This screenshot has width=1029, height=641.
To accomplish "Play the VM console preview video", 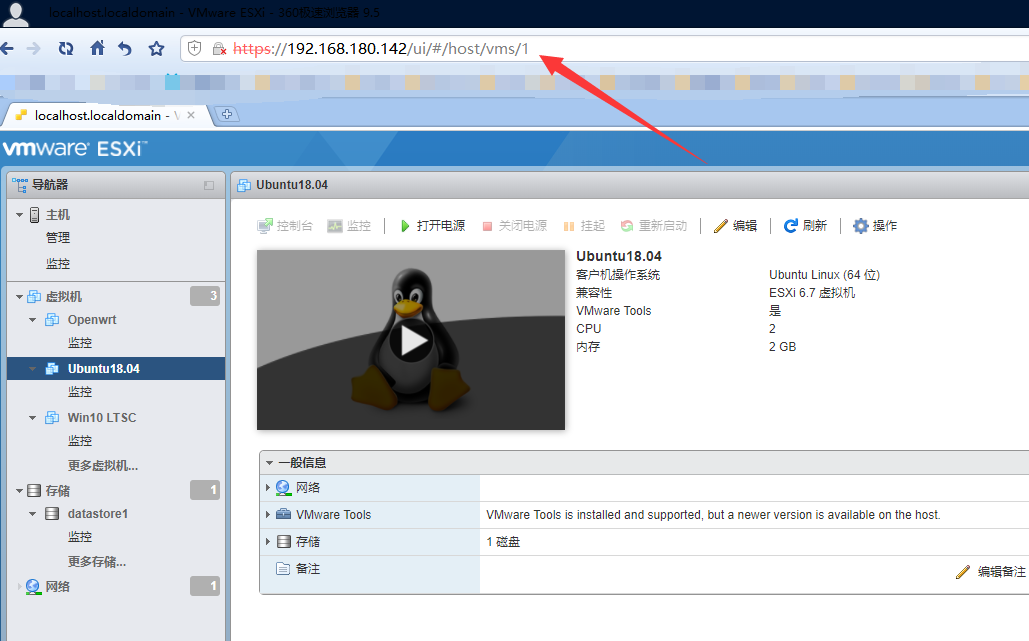I will click(x=410, y=340).
